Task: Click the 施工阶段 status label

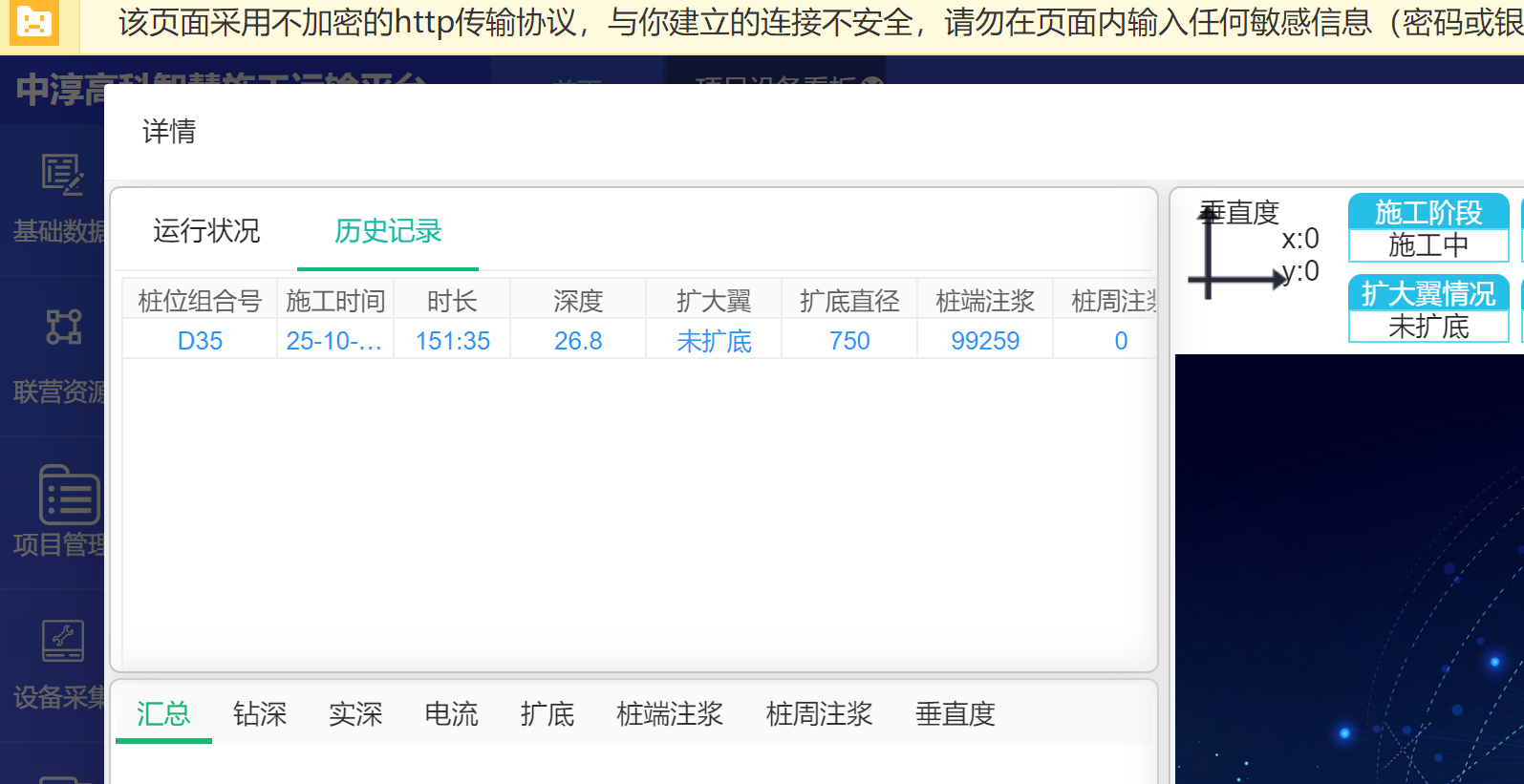Action: tap(1428, 212)
